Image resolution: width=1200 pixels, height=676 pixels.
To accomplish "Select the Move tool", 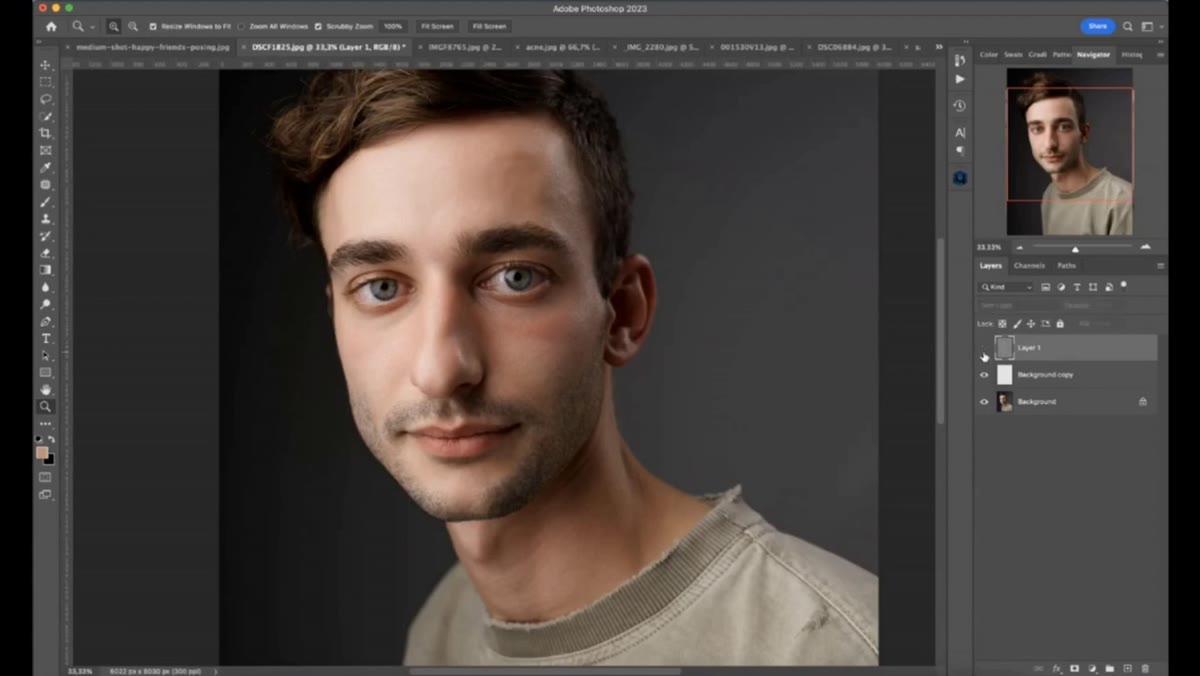I will [x=45, y=65].
